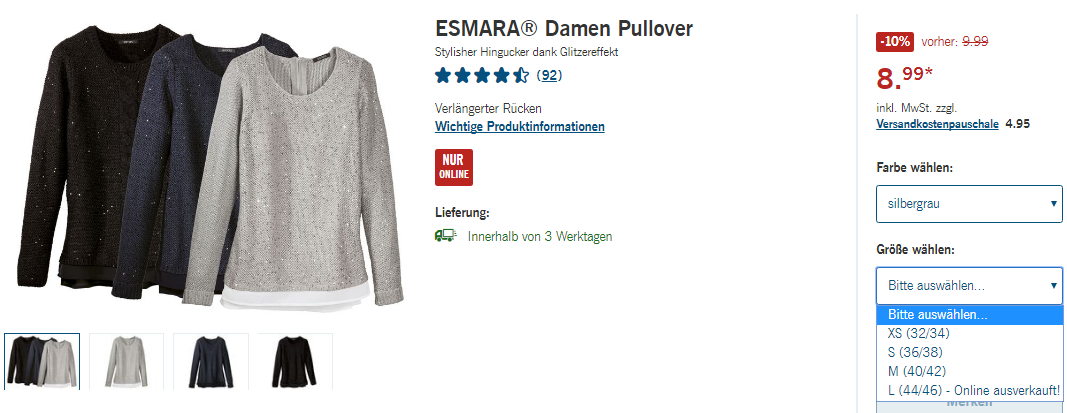
Task: Click the star rating icons
Action: click(x=482, y=75)
